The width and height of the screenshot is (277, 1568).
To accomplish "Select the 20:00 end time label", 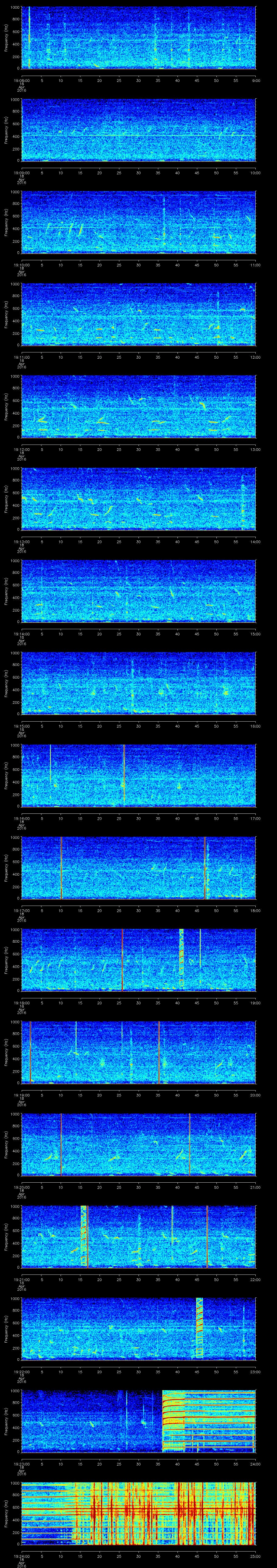I will pos(256,1095).
